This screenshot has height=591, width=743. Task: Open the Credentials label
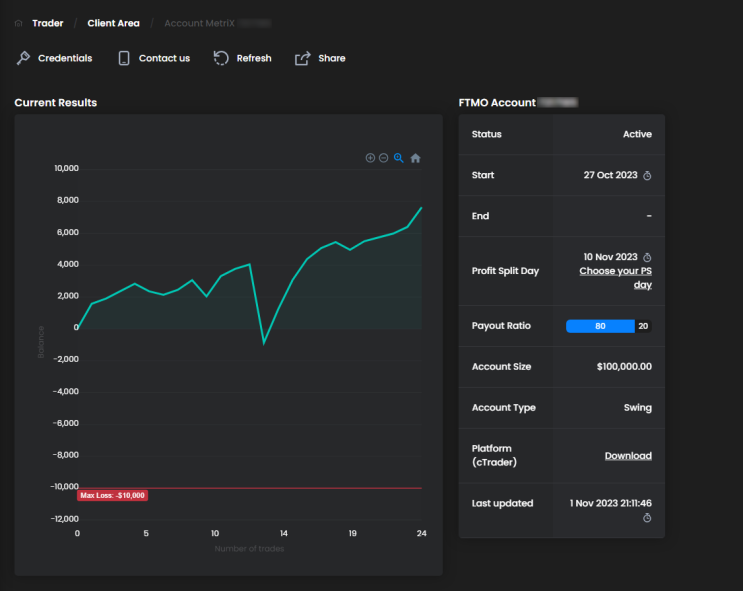click(65, 58)
